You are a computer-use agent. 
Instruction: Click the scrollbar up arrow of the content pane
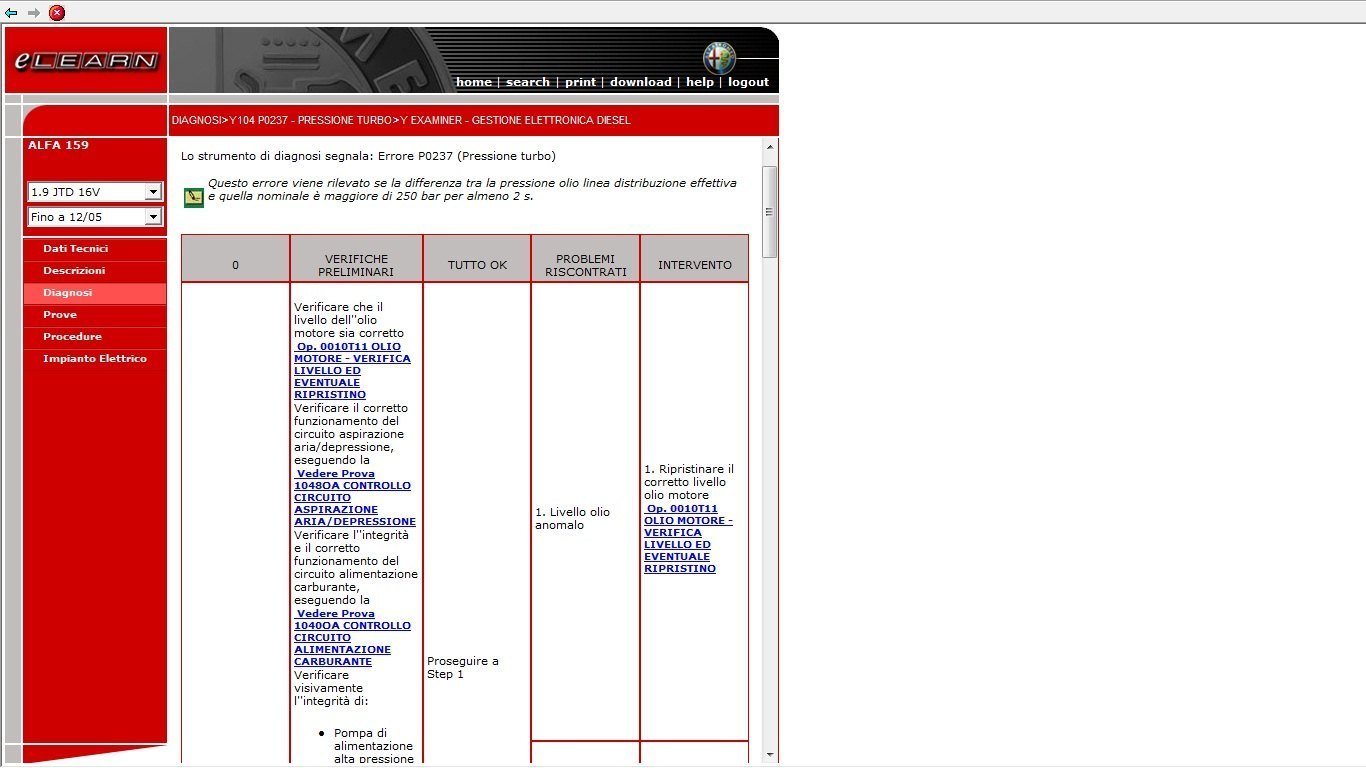click(769, 147)
